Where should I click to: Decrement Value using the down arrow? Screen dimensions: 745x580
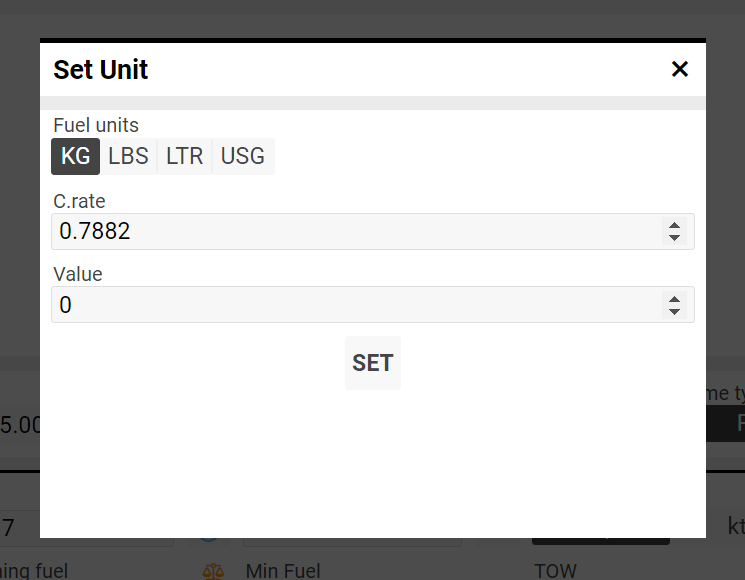click(x=675, y=311)
